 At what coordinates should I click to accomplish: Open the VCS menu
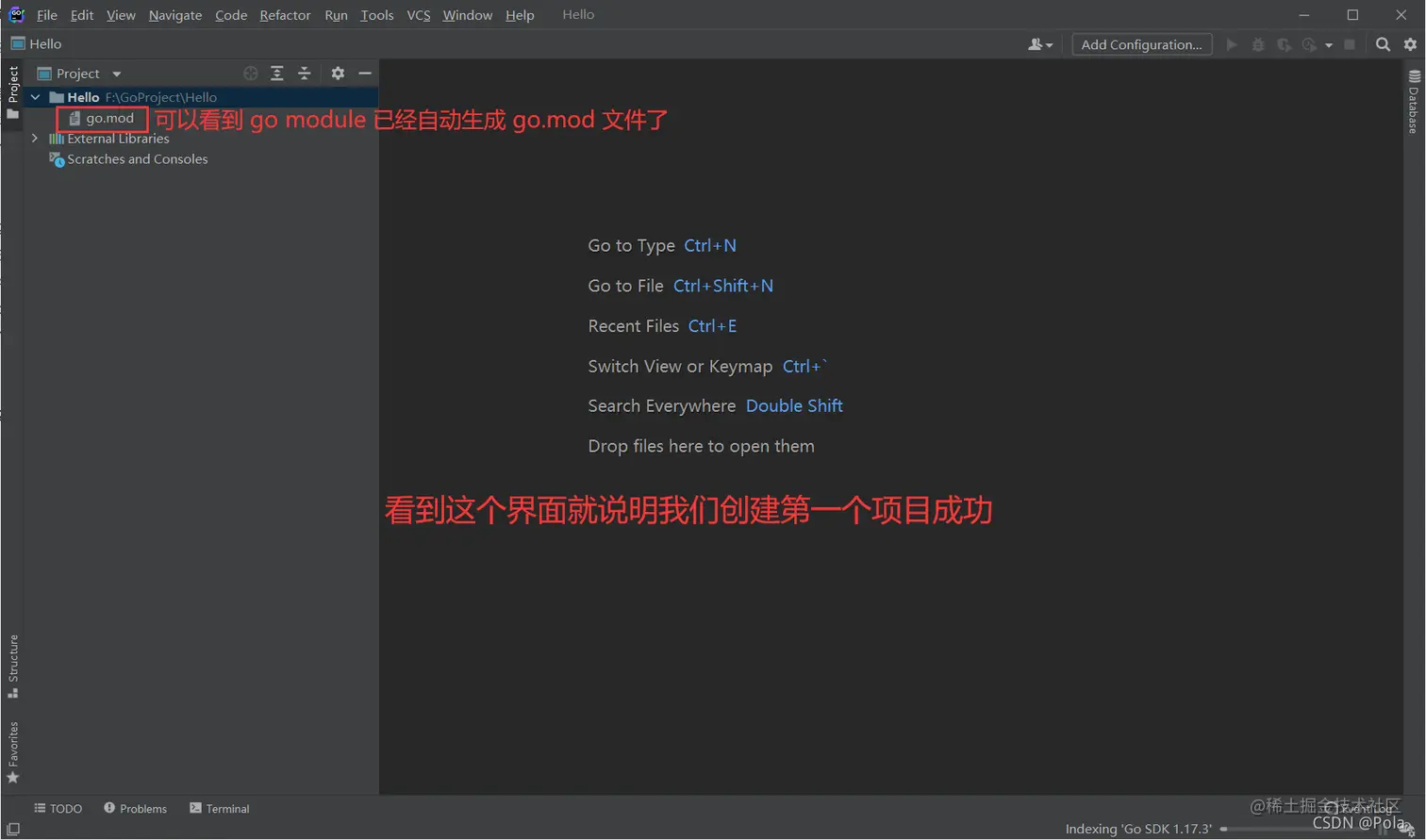419,15
